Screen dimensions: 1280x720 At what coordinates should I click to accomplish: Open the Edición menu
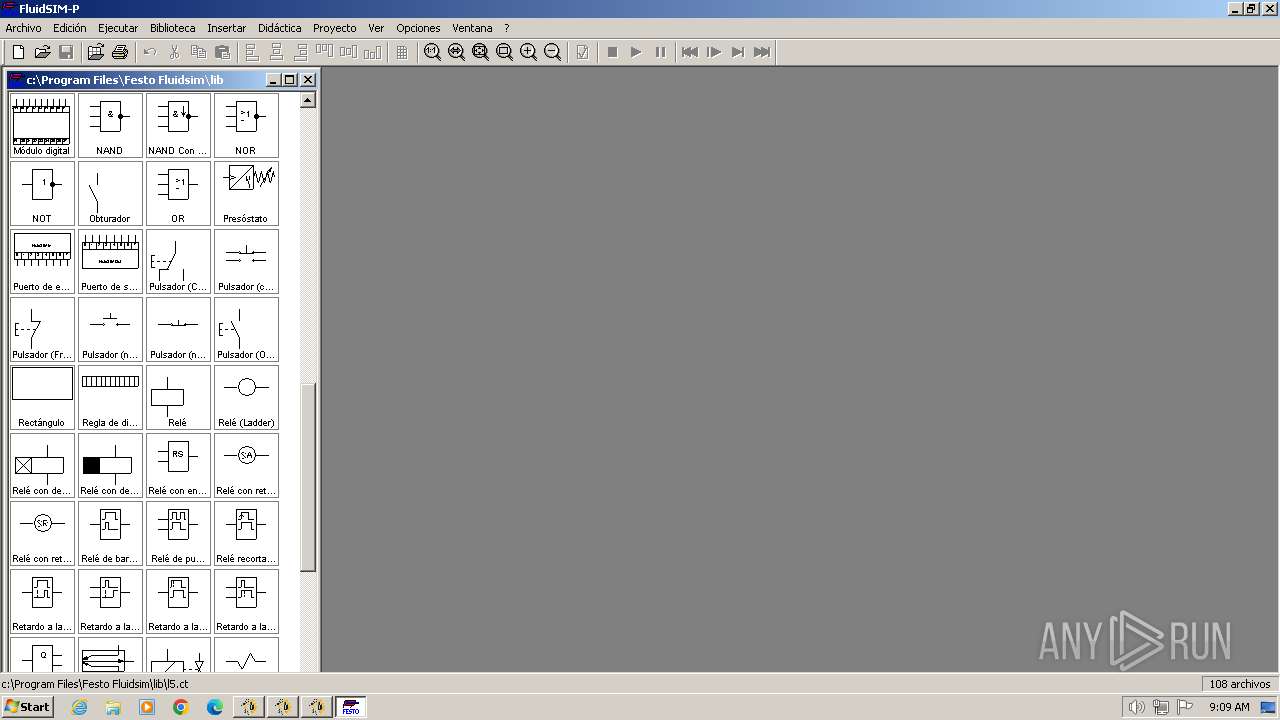[70, 28]
